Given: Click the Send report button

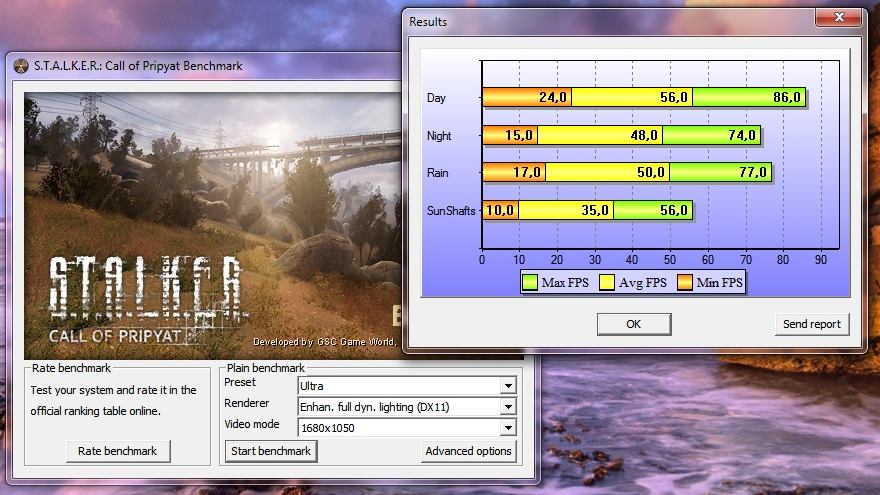Looking at the screenshot, I should coord(812,324).
